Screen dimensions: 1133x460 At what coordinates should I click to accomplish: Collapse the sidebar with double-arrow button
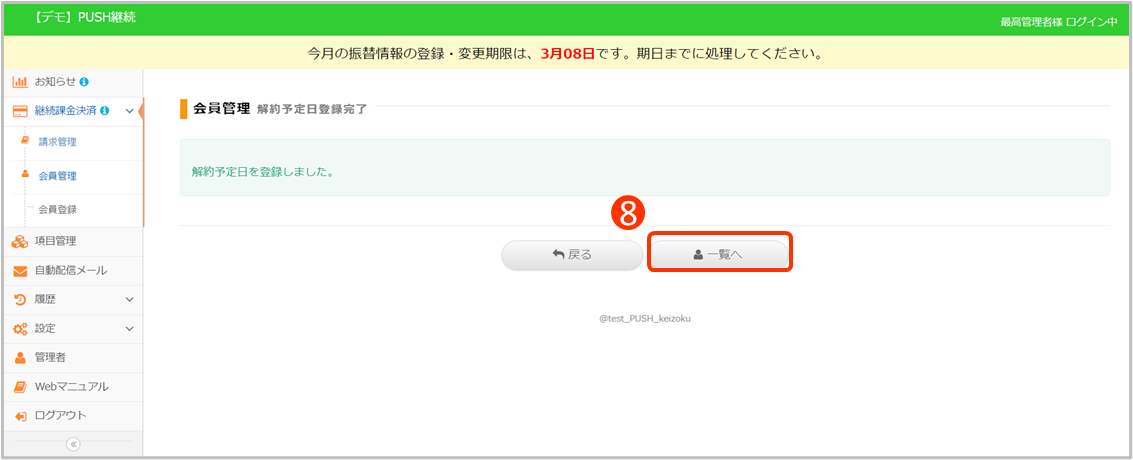[73, 445]
